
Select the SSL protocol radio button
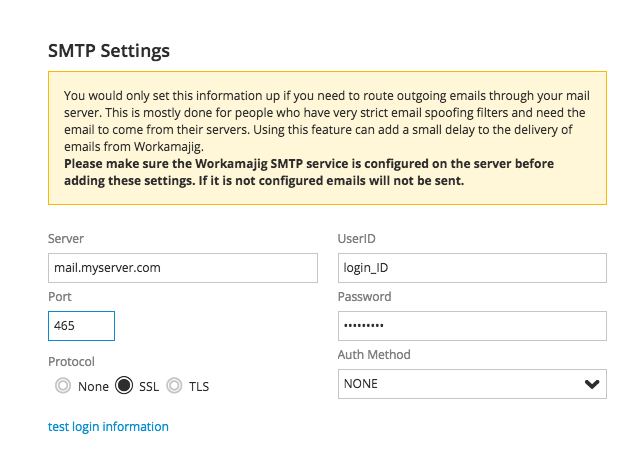pyautogui.click(x=124, y=386)
